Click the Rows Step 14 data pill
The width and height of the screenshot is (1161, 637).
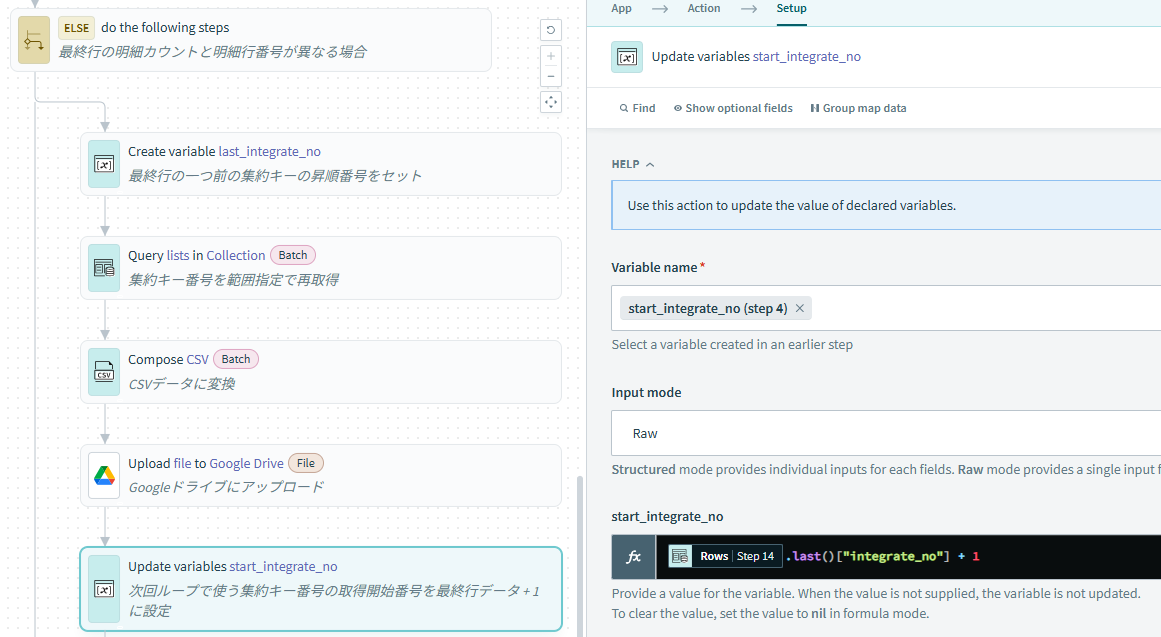[726, 556]
